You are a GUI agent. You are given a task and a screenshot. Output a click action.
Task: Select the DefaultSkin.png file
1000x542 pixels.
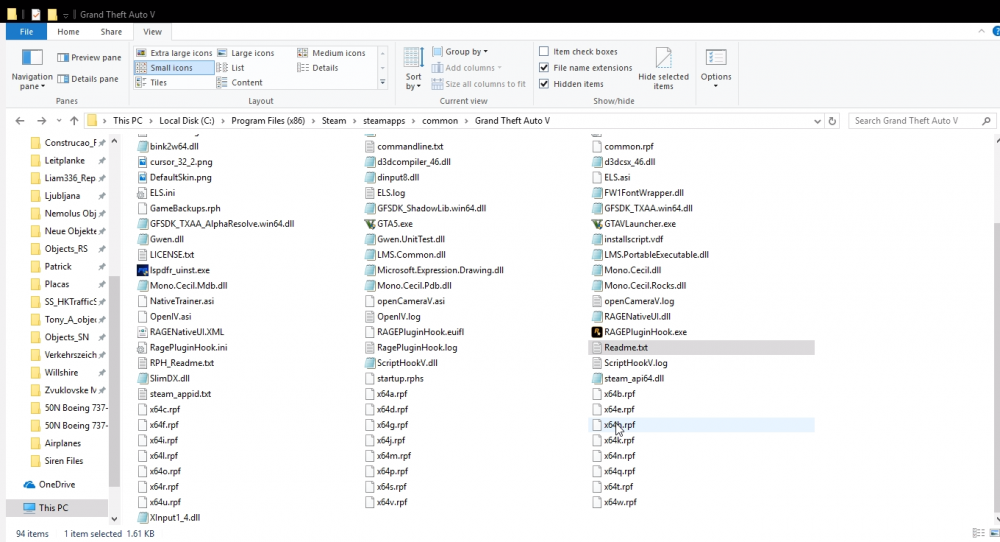[x=175, y=177]
